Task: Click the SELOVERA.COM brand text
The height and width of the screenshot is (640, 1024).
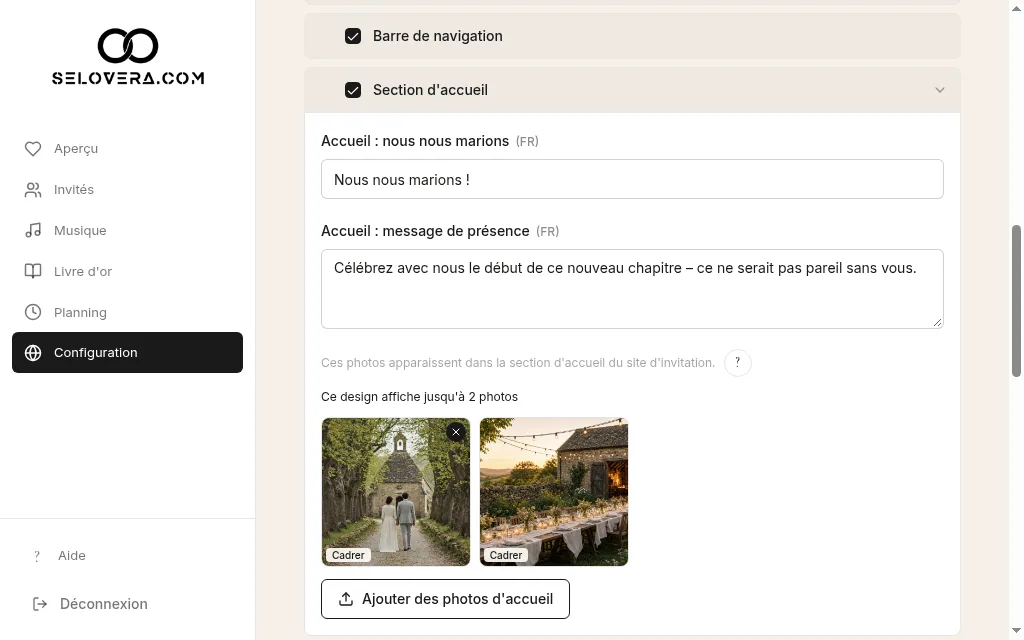Action: [128, 78]
